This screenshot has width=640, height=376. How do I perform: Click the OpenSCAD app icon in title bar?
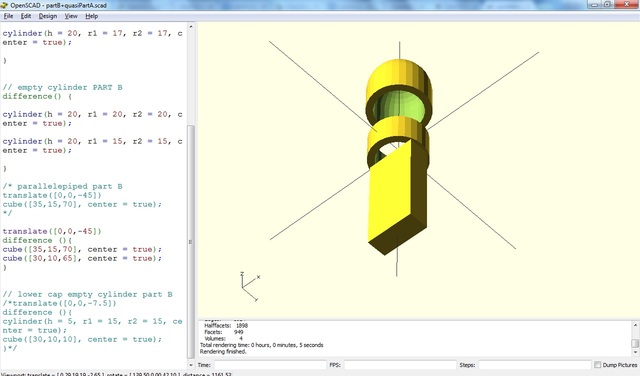(x=4, y=5)
